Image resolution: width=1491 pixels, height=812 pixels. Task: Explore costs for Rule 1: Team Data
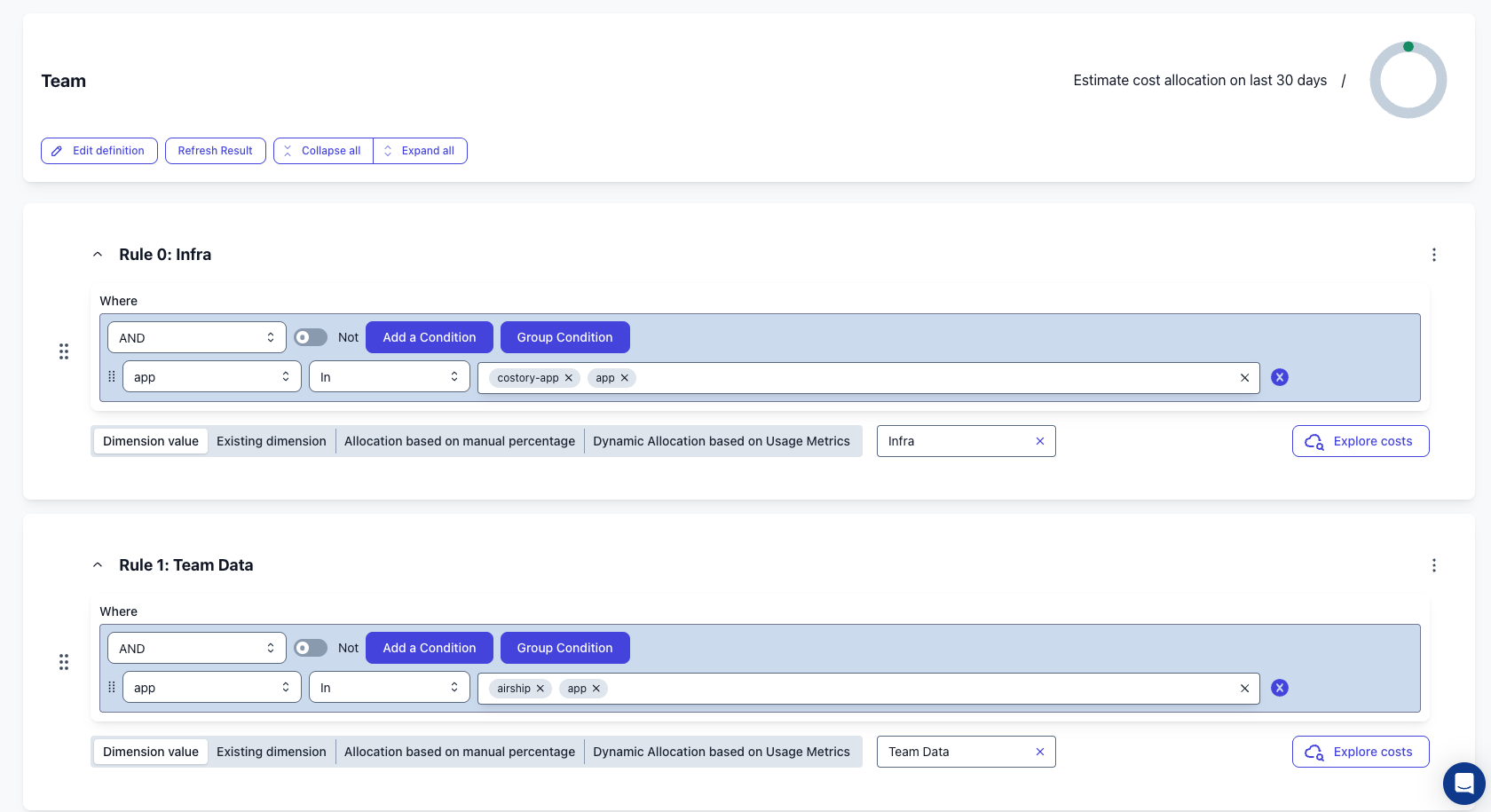coord(1361,752)
